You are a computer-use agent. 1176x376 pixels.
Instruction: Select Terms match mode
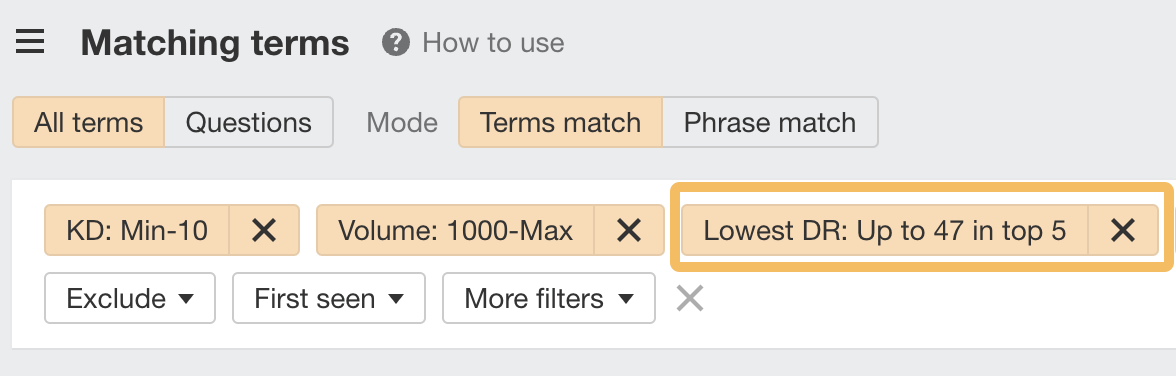point(560,122)
